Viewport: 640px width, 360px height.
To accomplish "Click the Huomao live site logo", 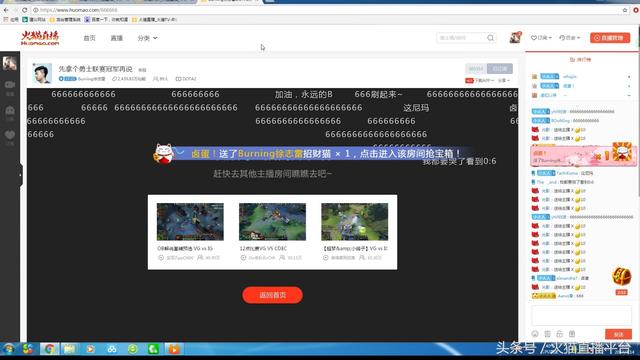I will (40, 38).
